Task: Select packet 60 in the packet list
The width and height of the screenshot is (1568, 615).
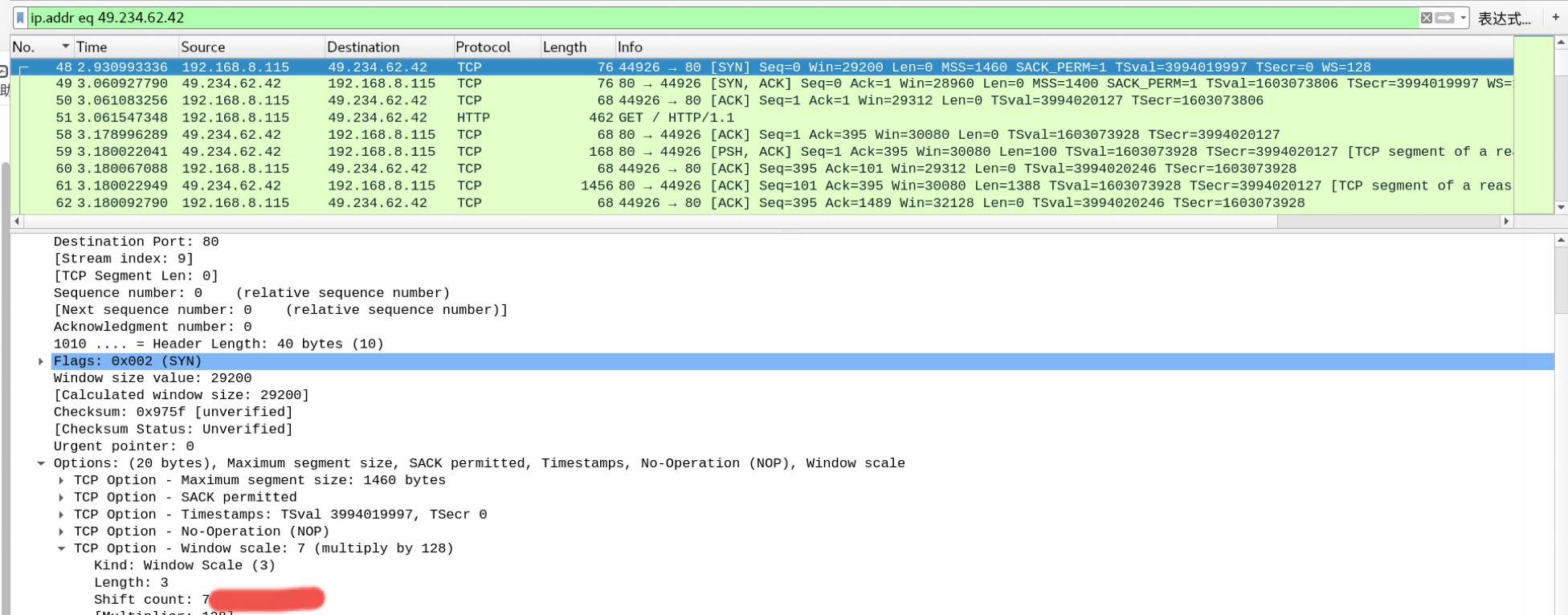Action: [x=762, y=169]
